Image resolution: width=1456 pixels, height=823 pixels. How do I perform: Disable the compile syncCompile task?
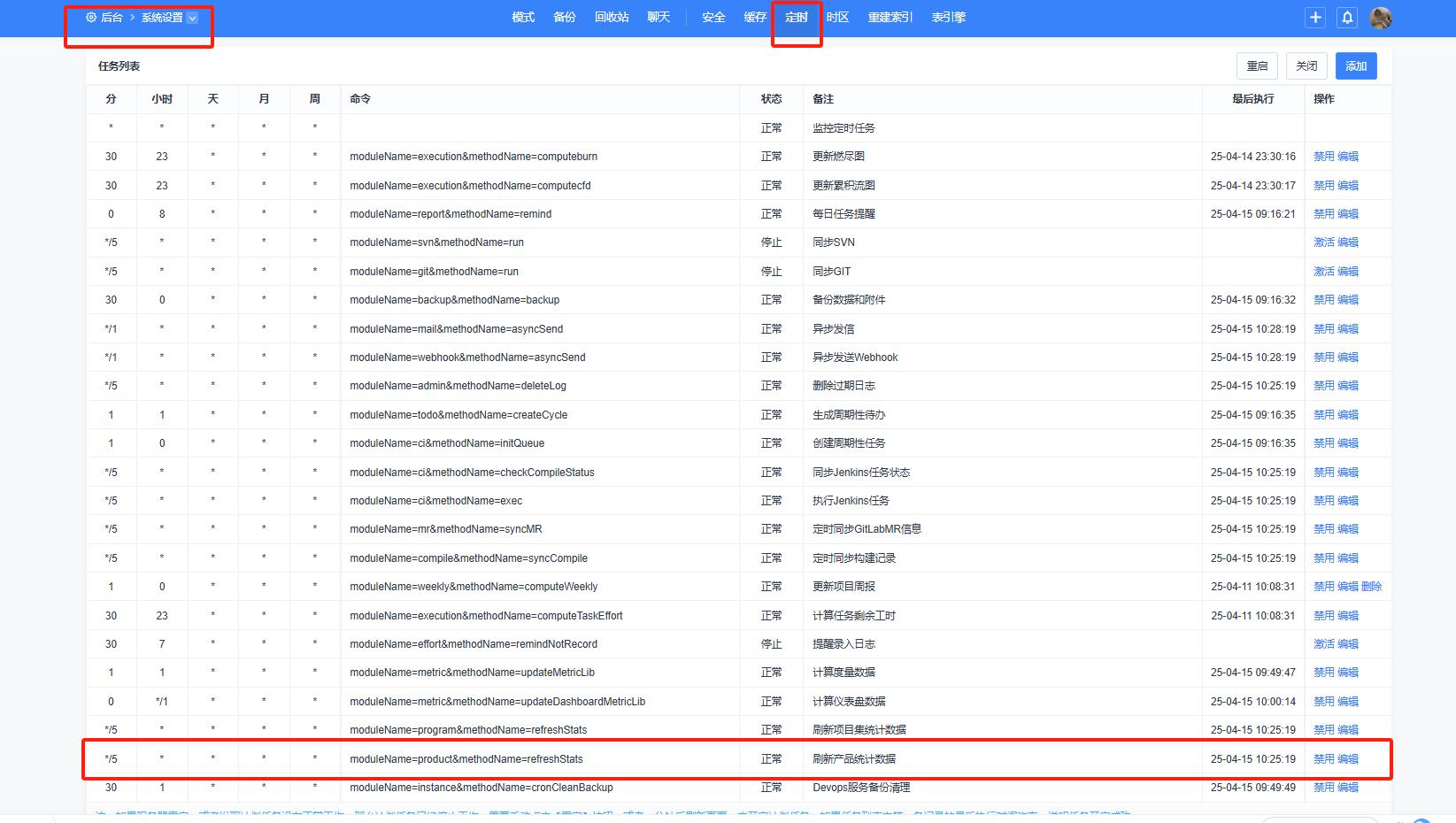[x=1324, y=558]
